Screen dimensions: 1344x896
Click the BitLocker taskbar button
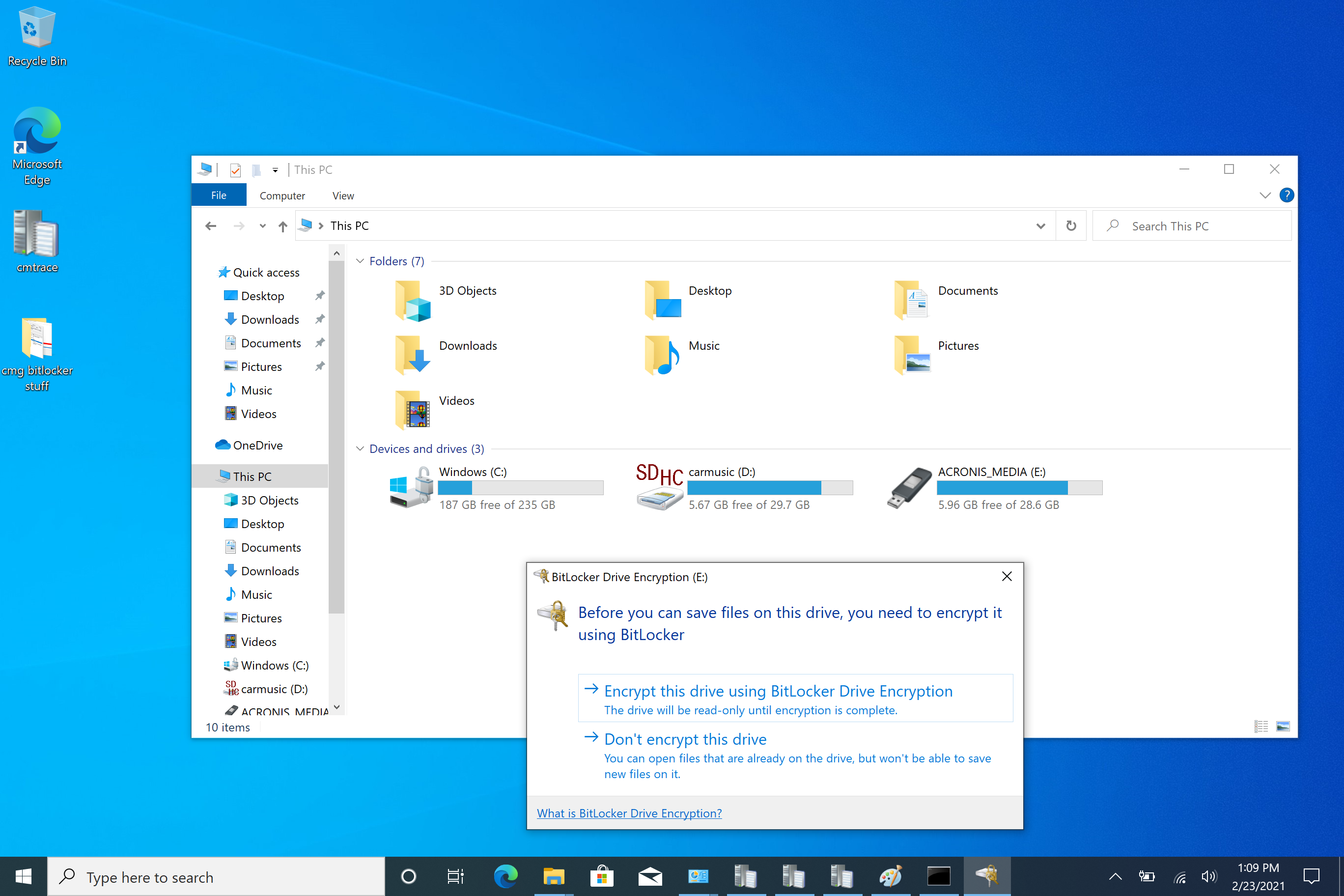(x=987, y=876)
